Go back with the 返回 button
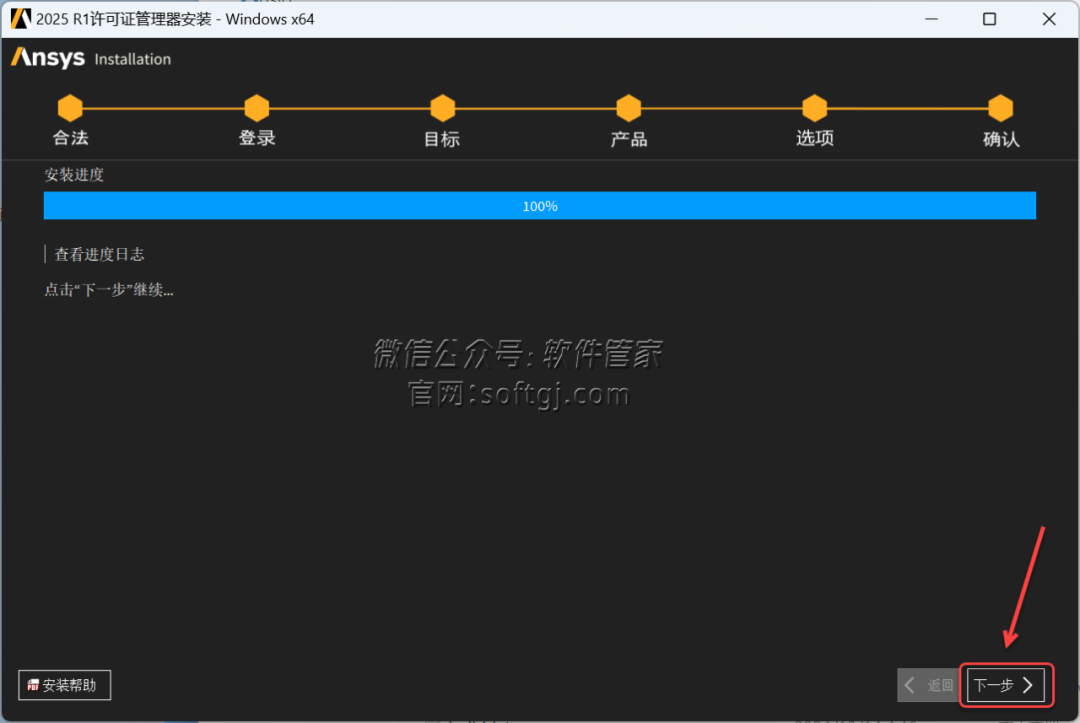Screen dimensions: 1080x723 [929, 685]
